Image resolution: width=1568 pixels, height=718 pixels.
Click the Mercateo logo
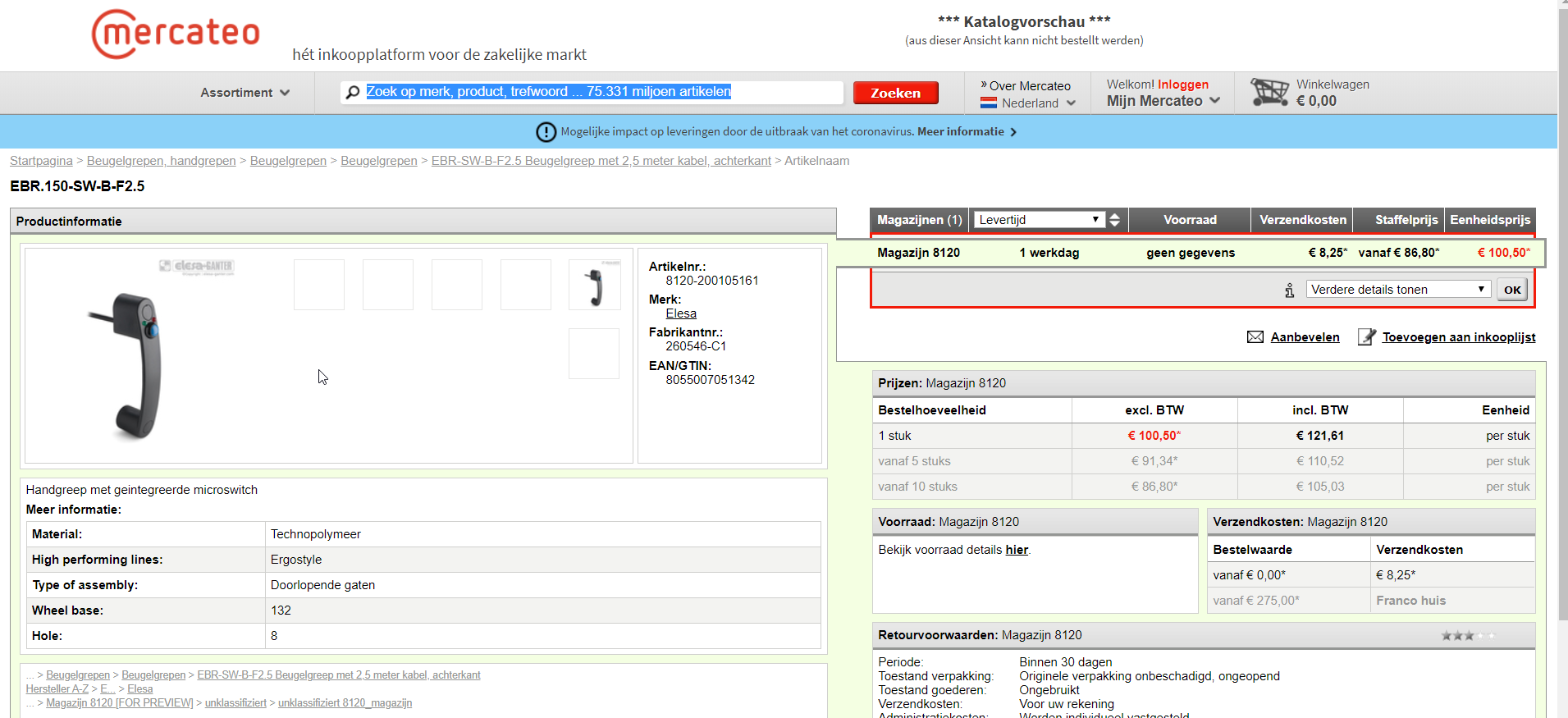(176, 34)
